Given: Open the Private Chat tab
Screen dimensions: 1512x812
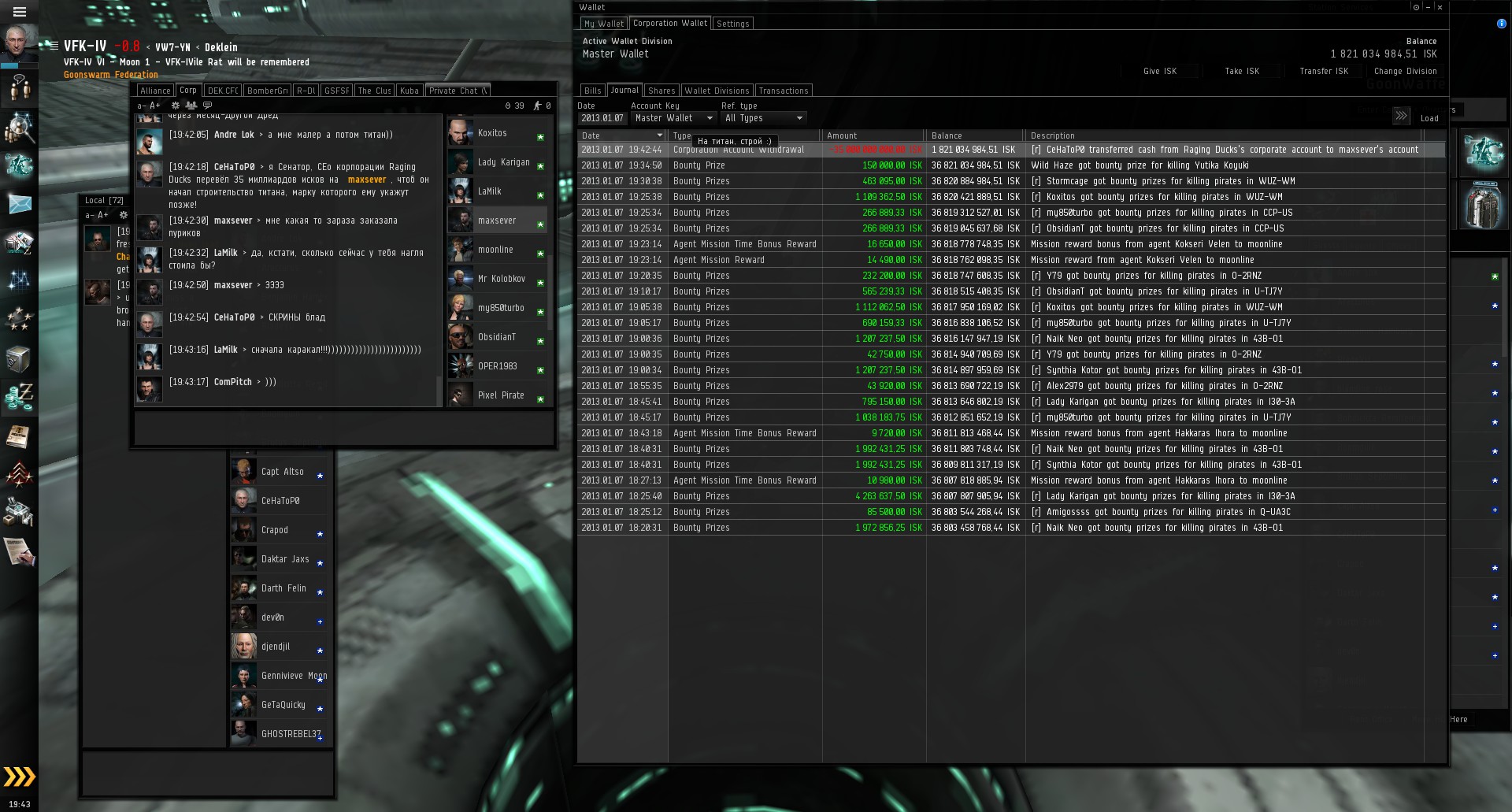Looking at the screenshot, I should pyautogui.click(x=458, y=91).
